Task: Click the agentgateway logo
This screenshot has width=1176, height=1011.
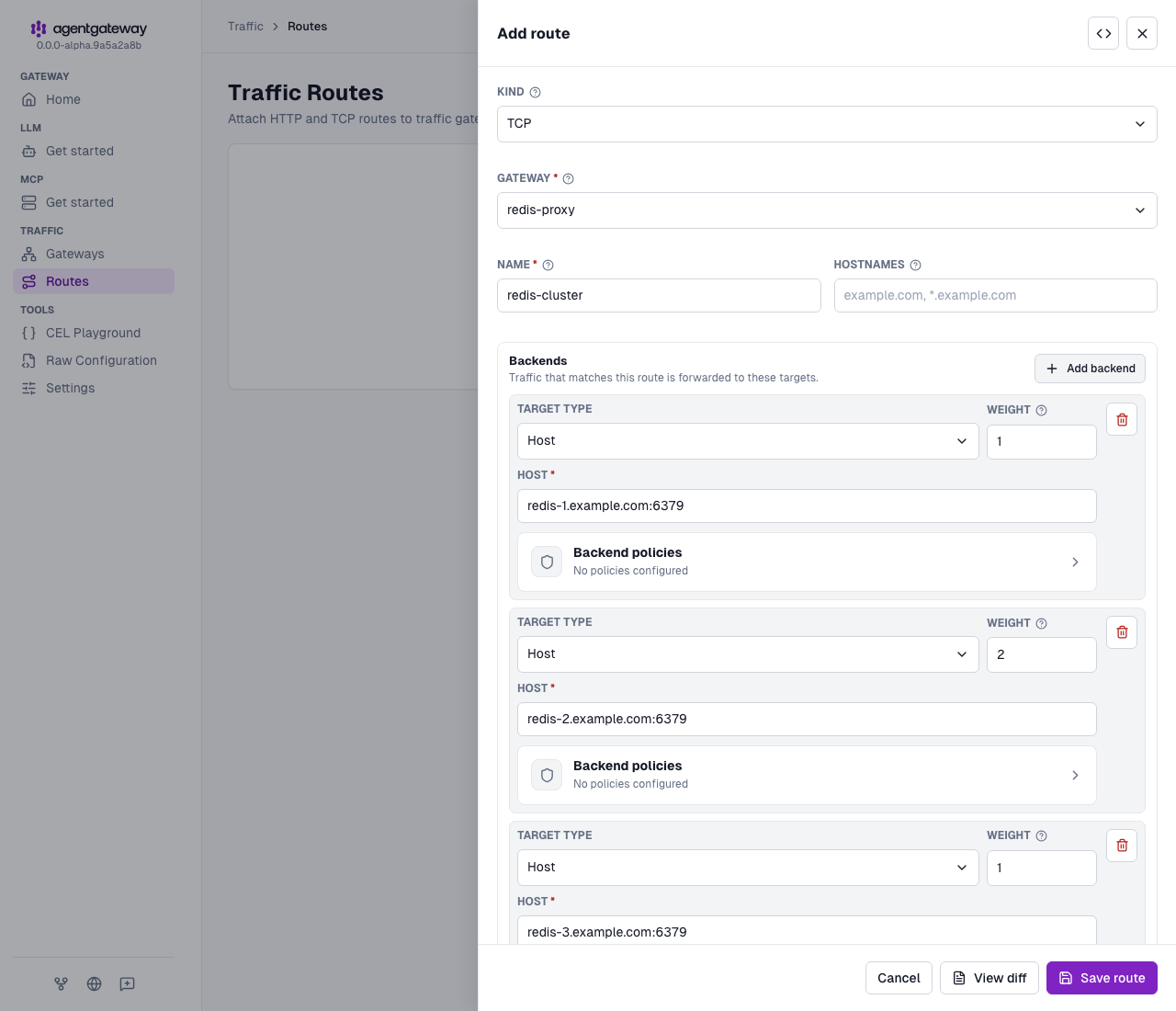Action: point(88,28)
